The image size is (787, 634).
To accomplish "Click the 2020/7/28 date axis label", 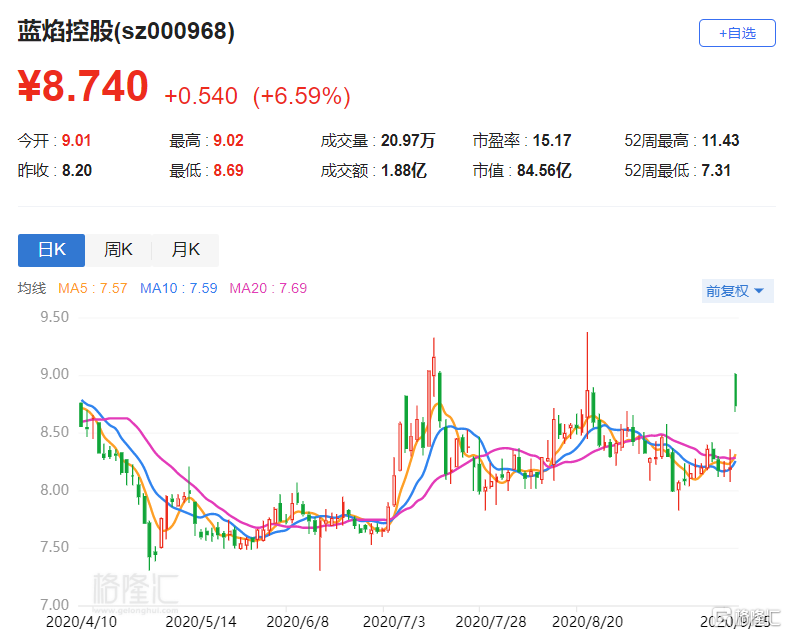I will (490, 622).
